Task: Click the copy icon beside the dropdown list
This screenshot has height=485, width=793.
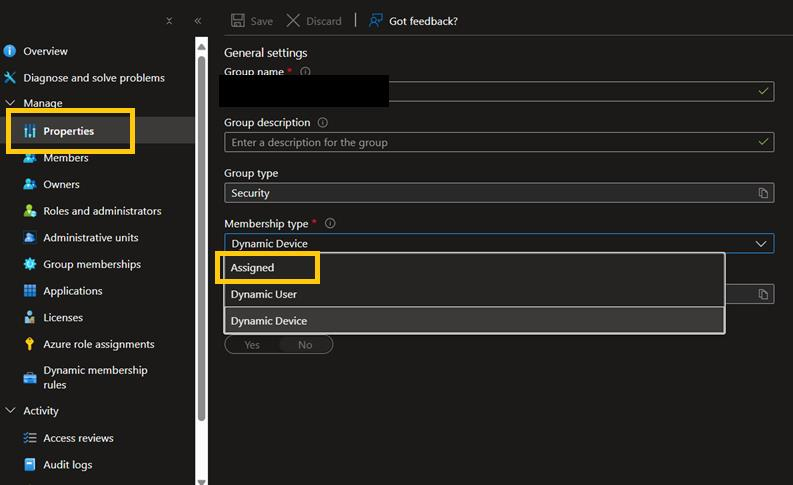Action: point(763,294)
